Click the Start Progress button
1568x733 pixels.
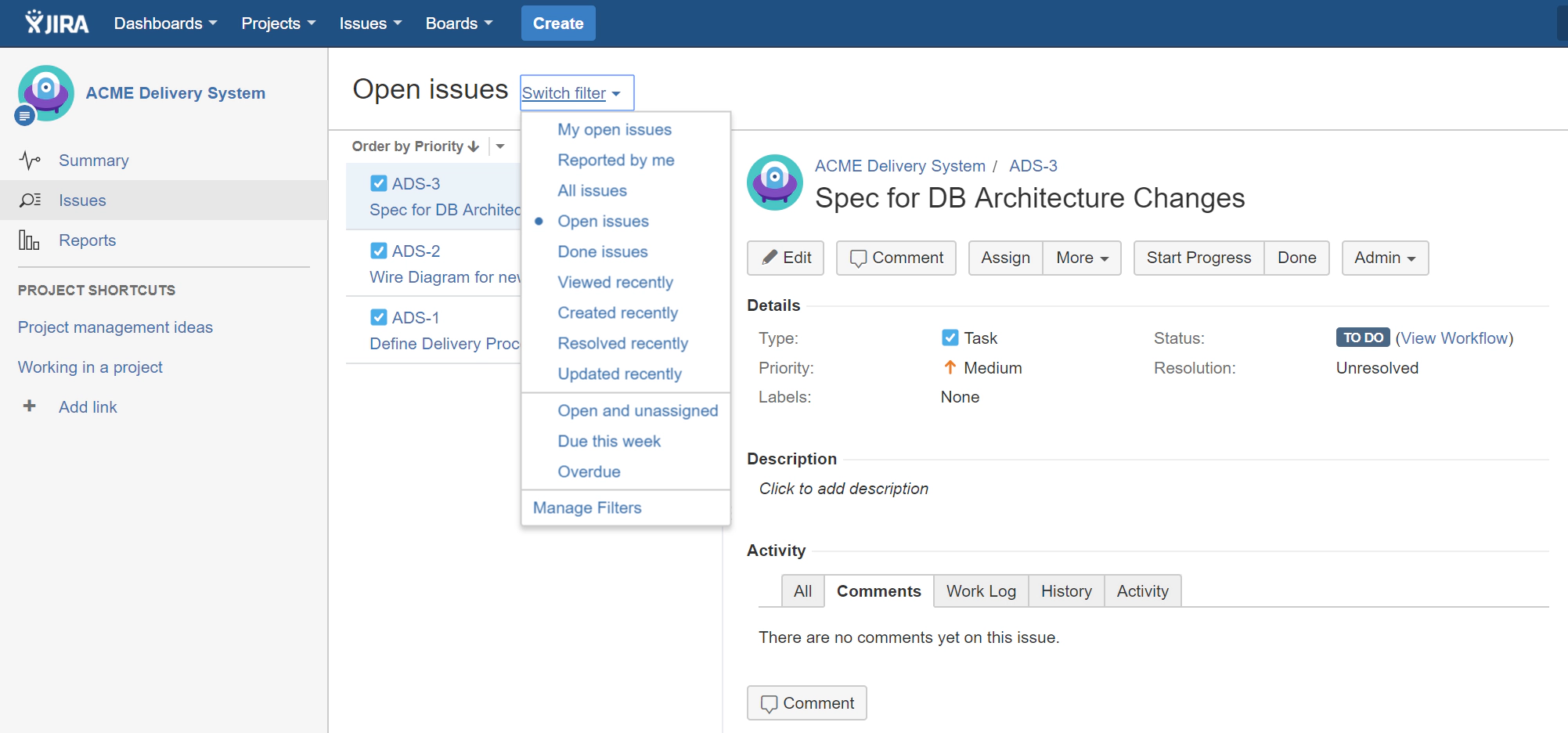pyautogui.click(x=1198, y=257)
